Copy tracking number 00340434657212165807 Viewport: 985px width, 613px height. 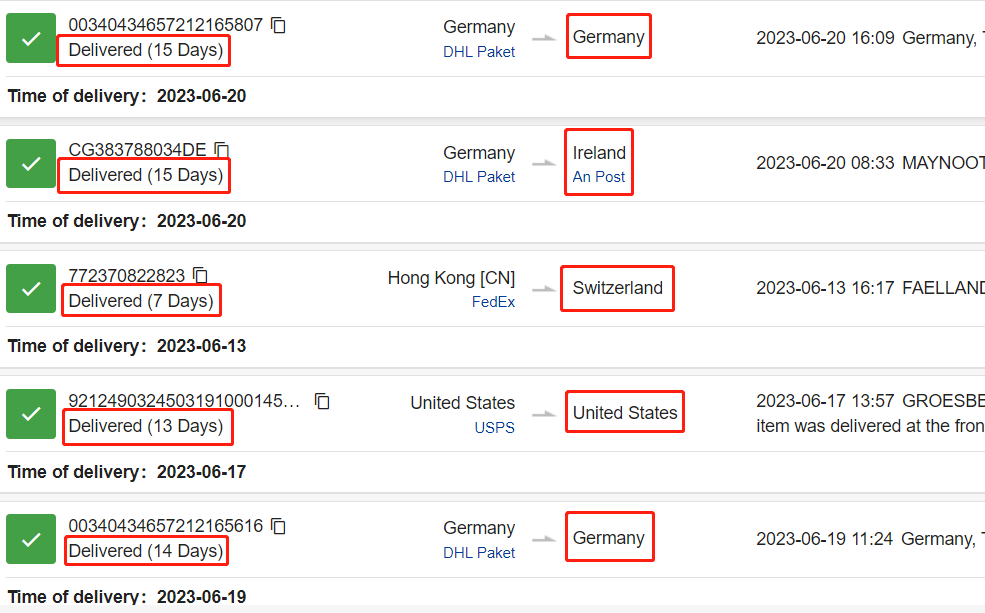(x=278, y=25)
